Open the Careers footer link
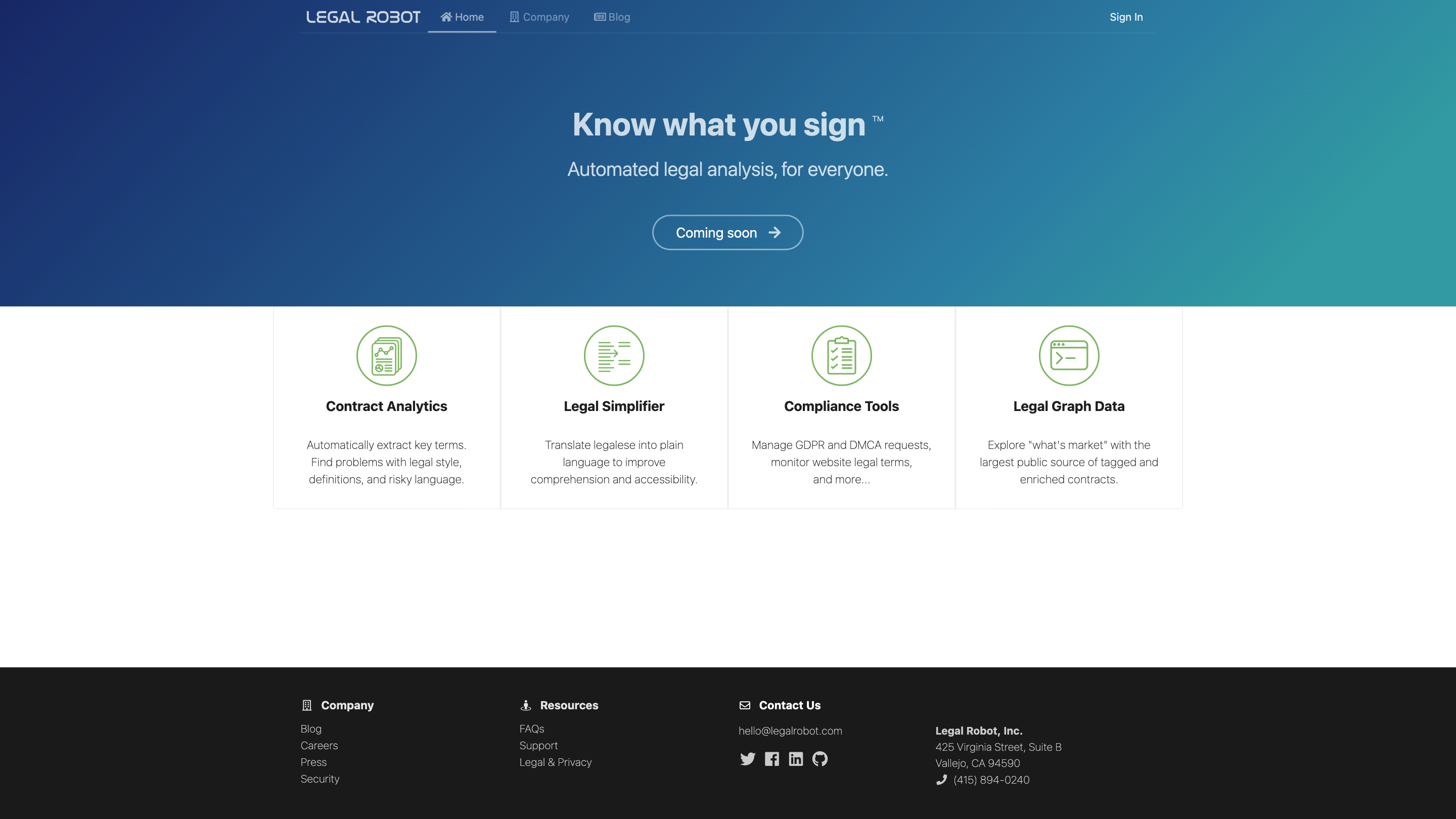Image resolution: width=1456 pixels, height=819 pixels. tap(320, 746)
